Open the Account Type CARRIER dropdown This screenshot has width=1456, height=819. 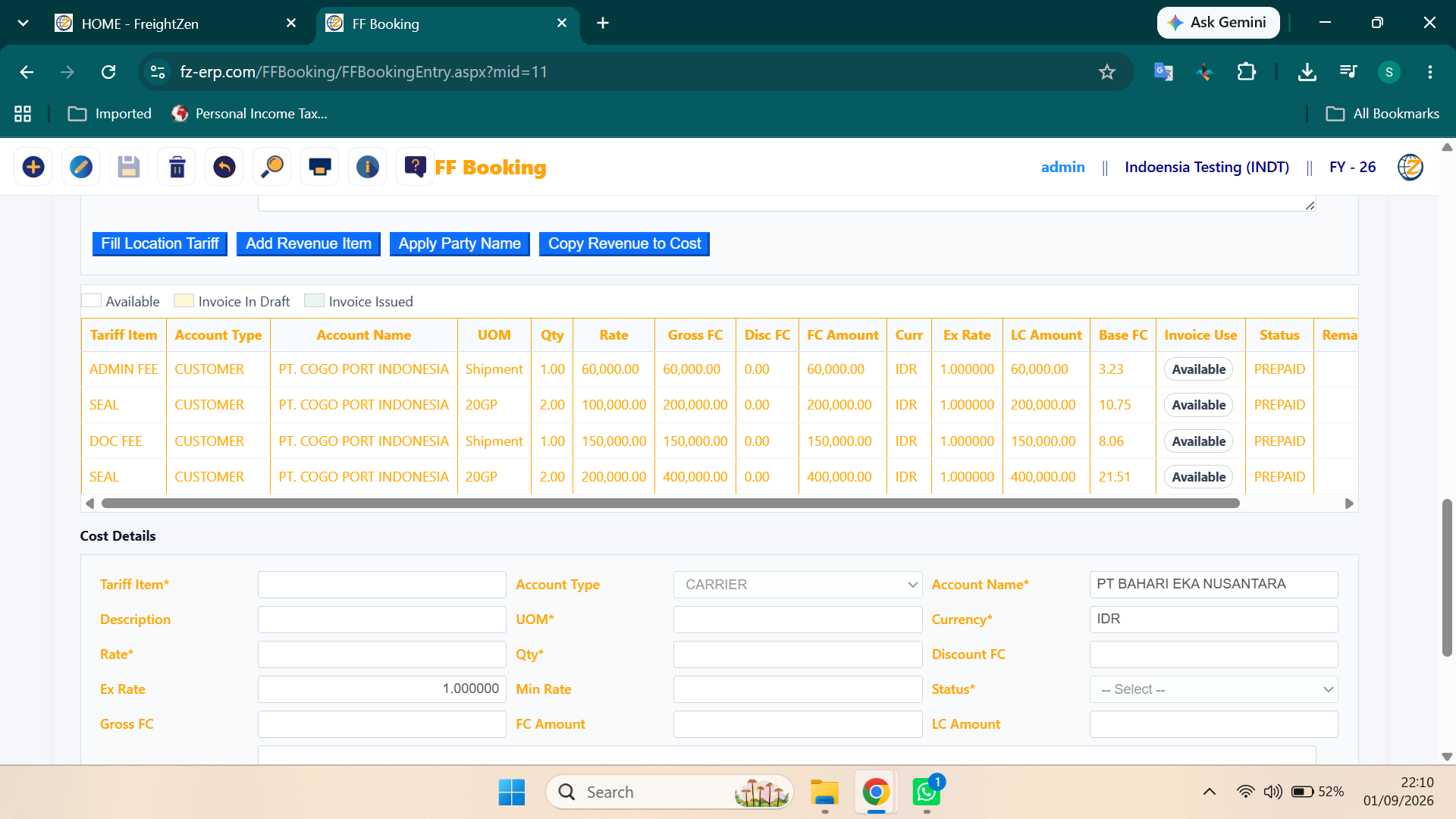(x=798, y=585)
